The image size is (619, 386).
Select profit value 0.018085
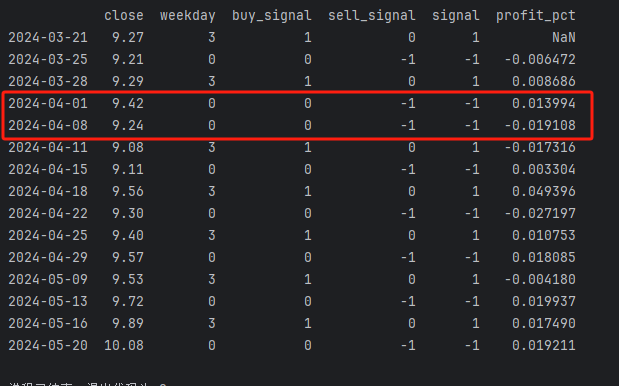(x=544, y=257)
